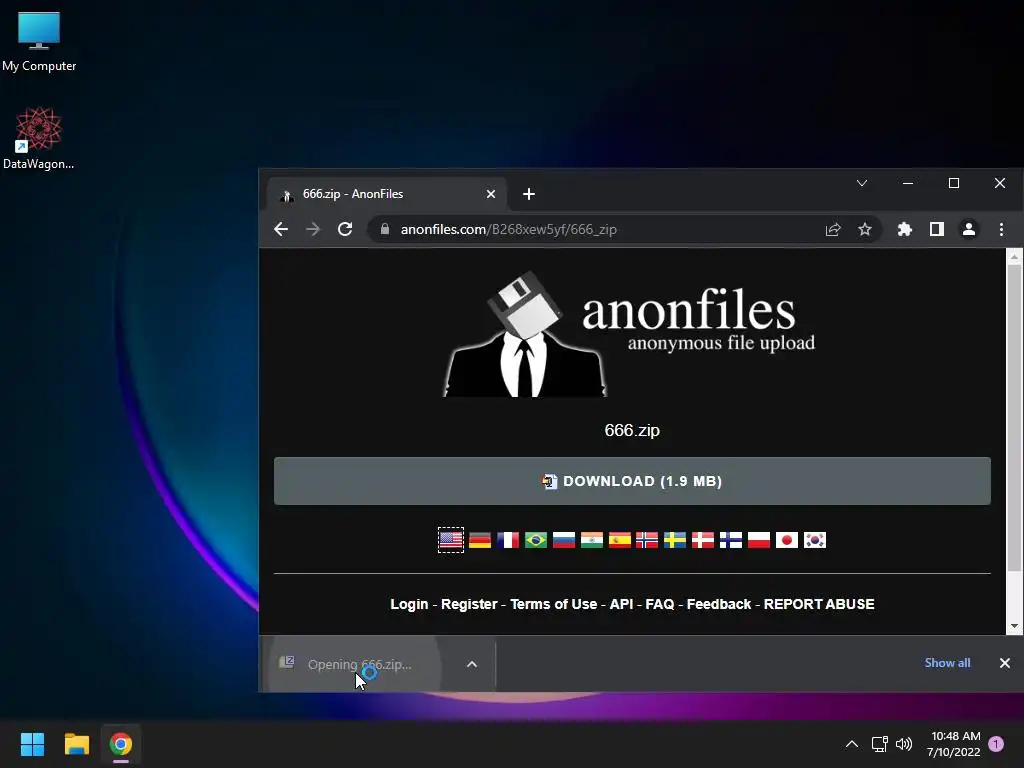Select the Indian flag language
The image size is (1024, 768).
pos(592,540)
